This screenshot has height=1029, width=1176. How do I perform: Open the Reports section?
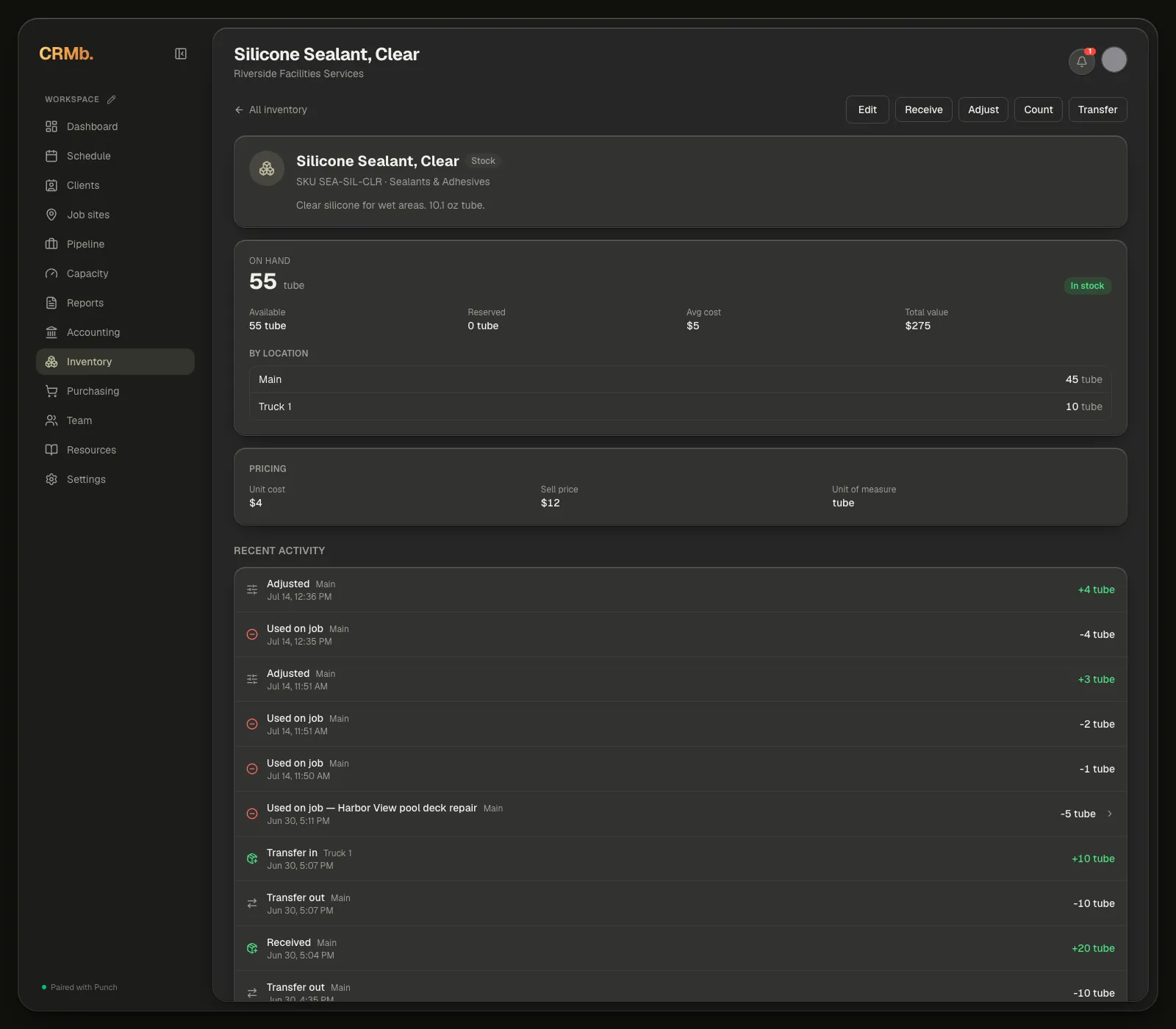[115, 303]
